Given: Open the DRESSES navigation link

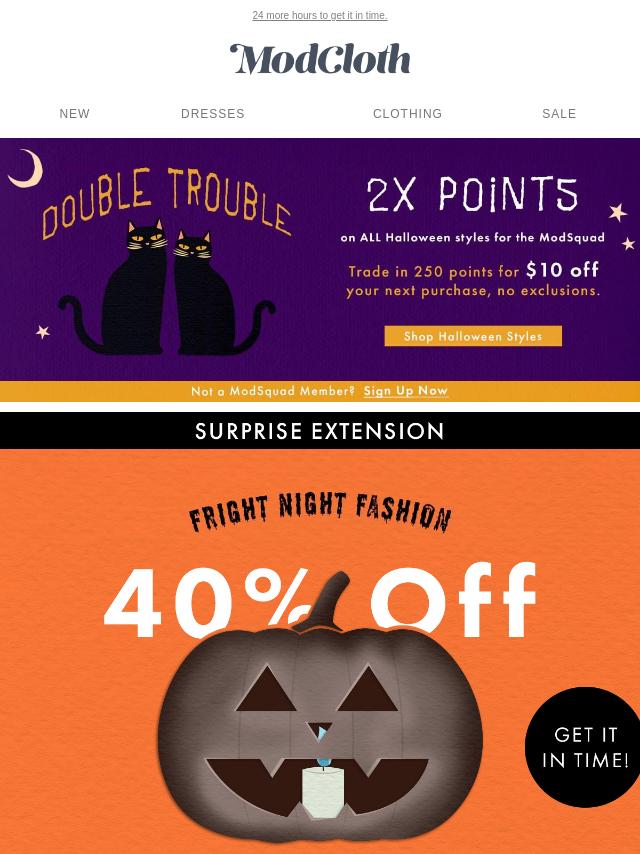Looking at the screenshot, I should click(212, 113).
